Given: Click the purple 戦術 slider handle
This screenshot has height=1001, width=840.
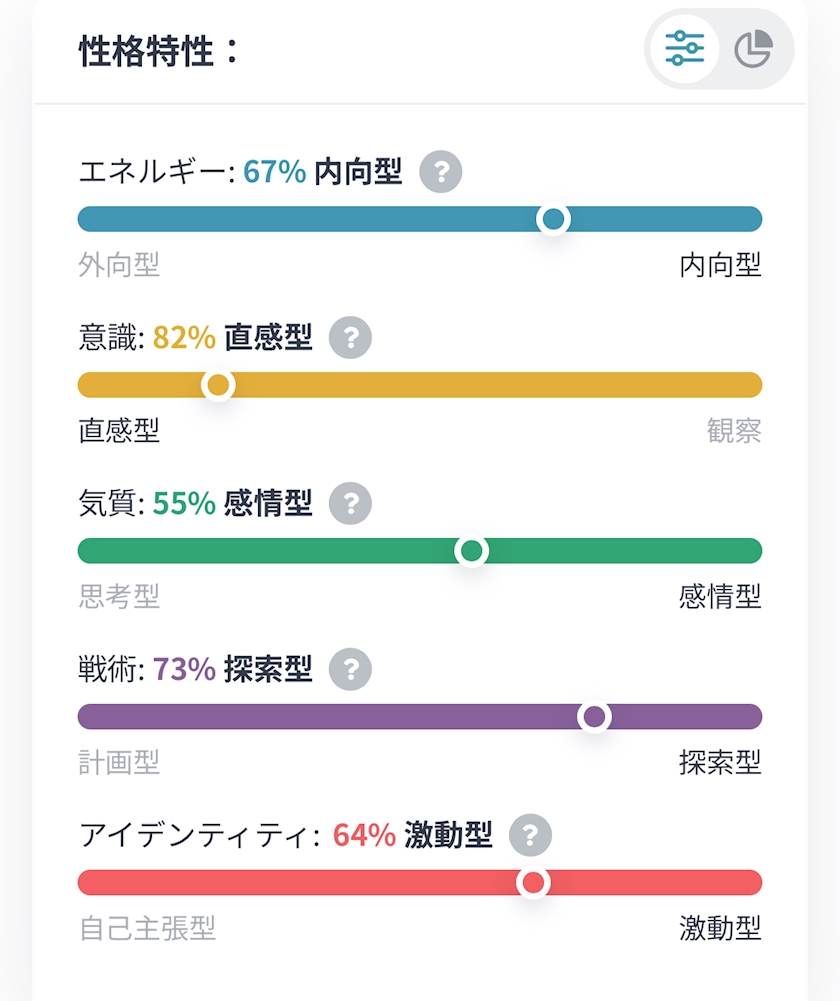Looking at the screenshot, I should tap(594, 717).
